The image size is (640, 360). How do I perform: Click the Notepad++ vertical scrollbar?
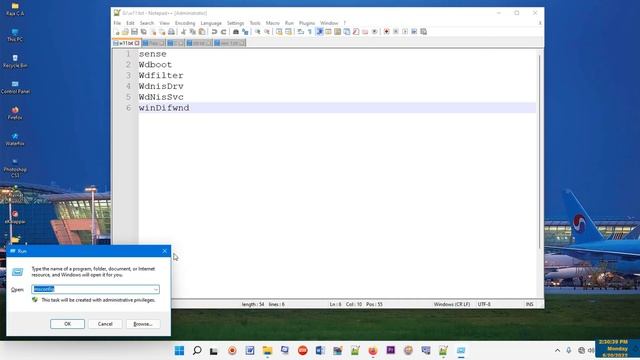tap(540, 151)
